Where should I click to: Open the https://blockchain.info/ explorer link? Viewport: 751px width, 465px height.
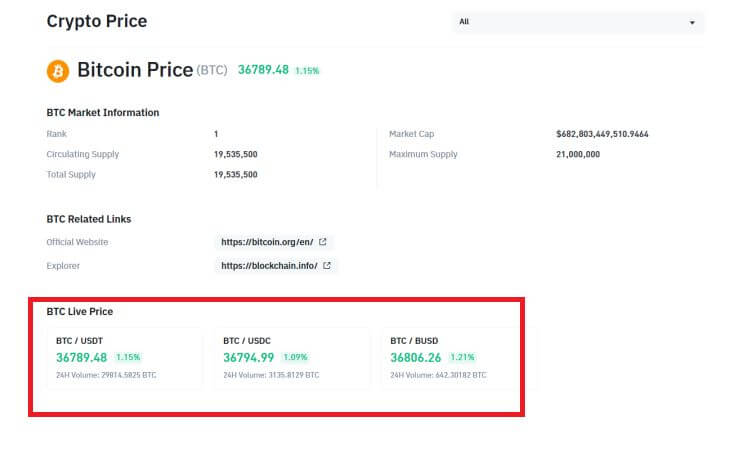pyautogui.click(x=269, y=266)
